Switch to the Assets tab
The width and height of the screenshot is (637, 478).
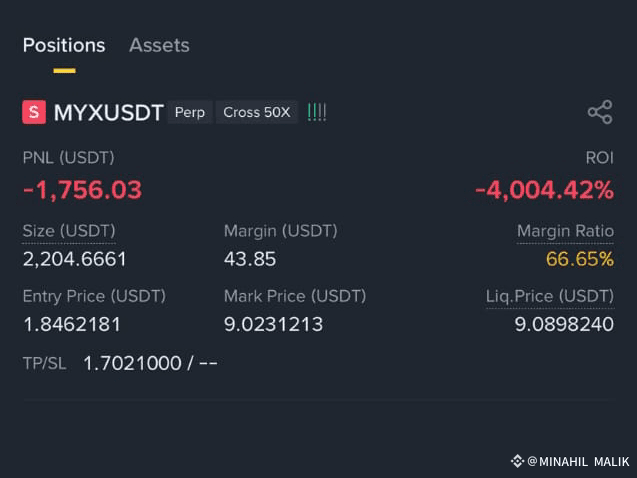[x=159, y=45]
